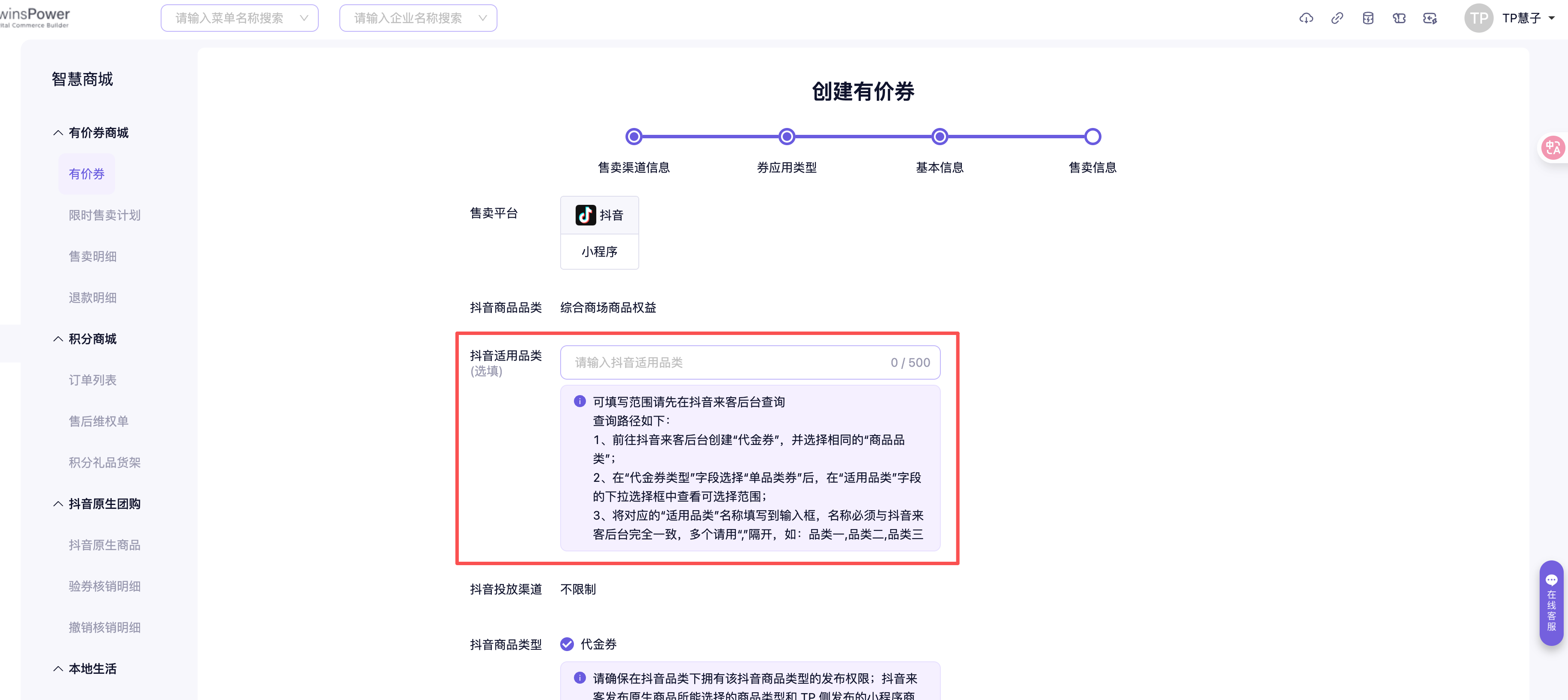1568x700 pixels.
Task: Open the 在线客服 online support widget
Action: (1551, 603)
